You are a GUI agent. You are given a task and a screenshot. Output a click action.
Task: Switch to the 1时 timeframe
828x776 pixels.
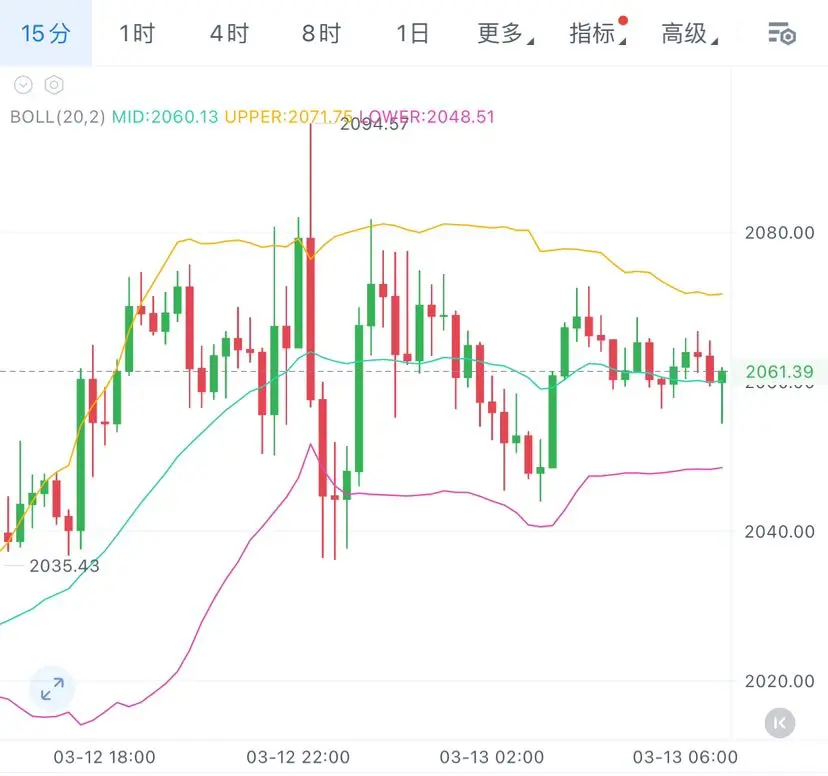coord(137,34)
